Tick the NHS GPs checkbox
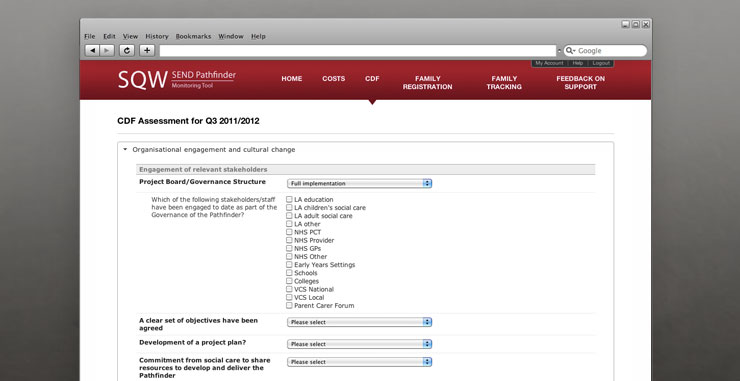 click(x=289, y=248)
